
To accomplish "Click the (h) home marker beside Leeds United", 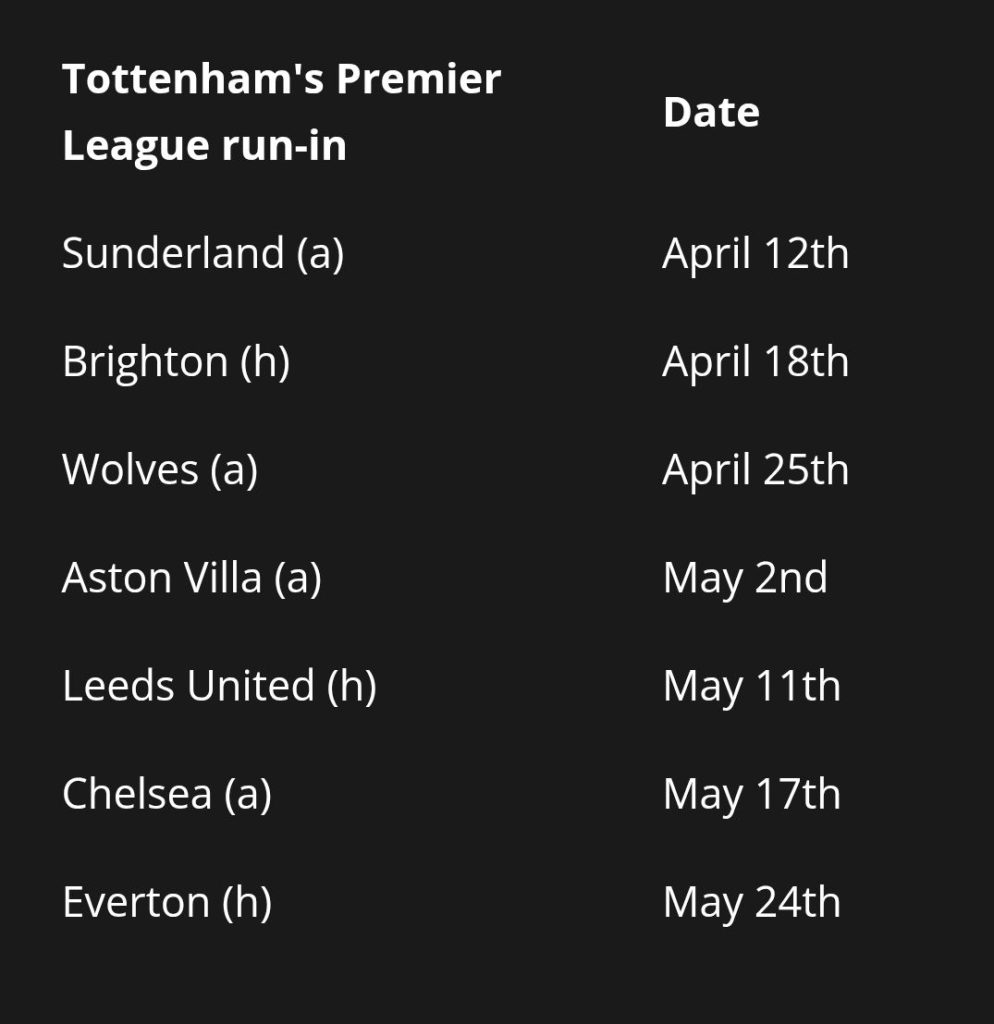I will (351, 686).
